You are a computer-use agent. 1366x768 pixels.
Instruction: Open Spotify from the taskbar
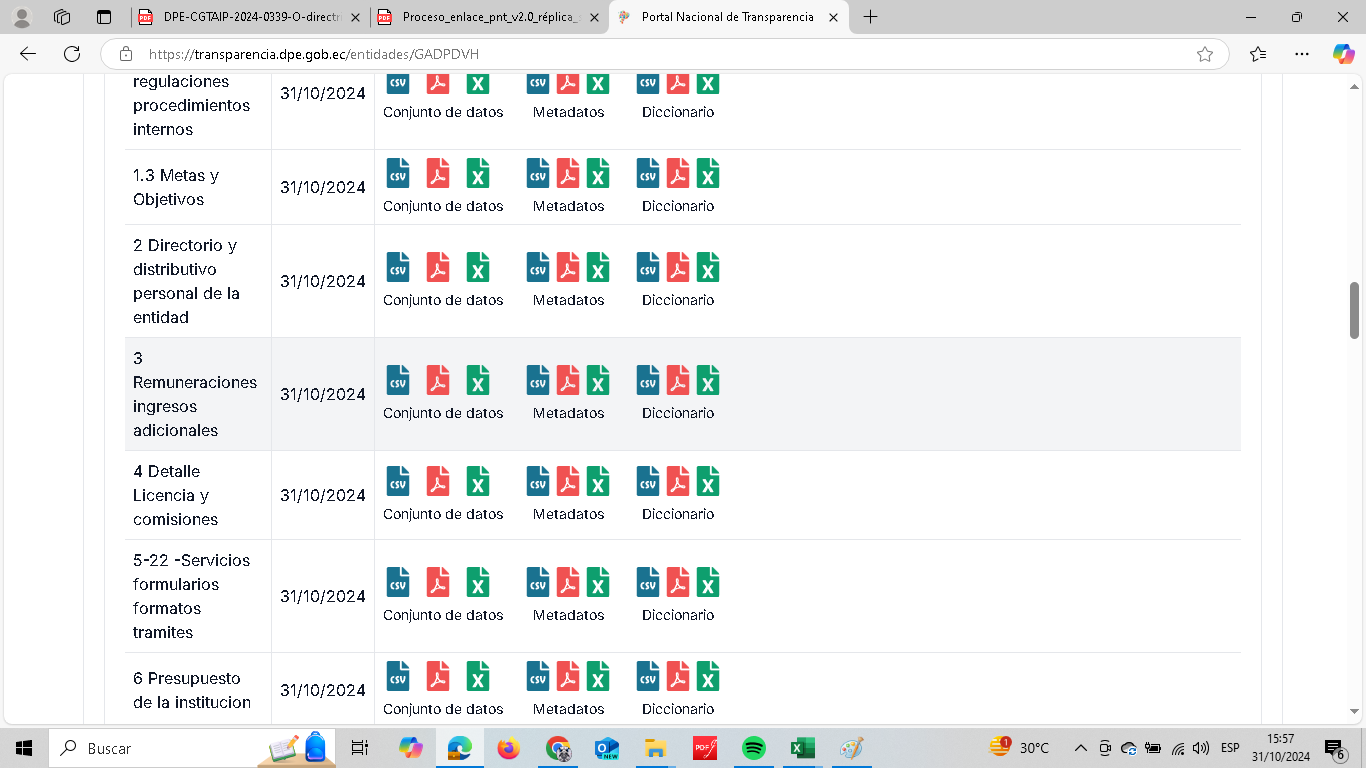click(x=754, y=748)
